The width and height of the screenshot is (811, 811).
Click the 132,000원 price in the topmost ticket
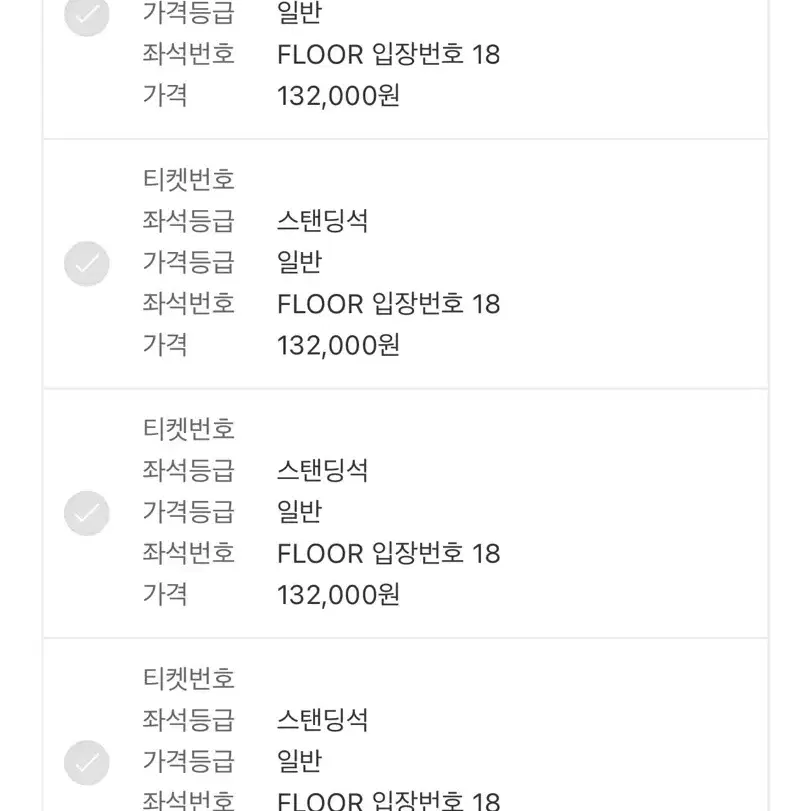click(x=338, y=96)
